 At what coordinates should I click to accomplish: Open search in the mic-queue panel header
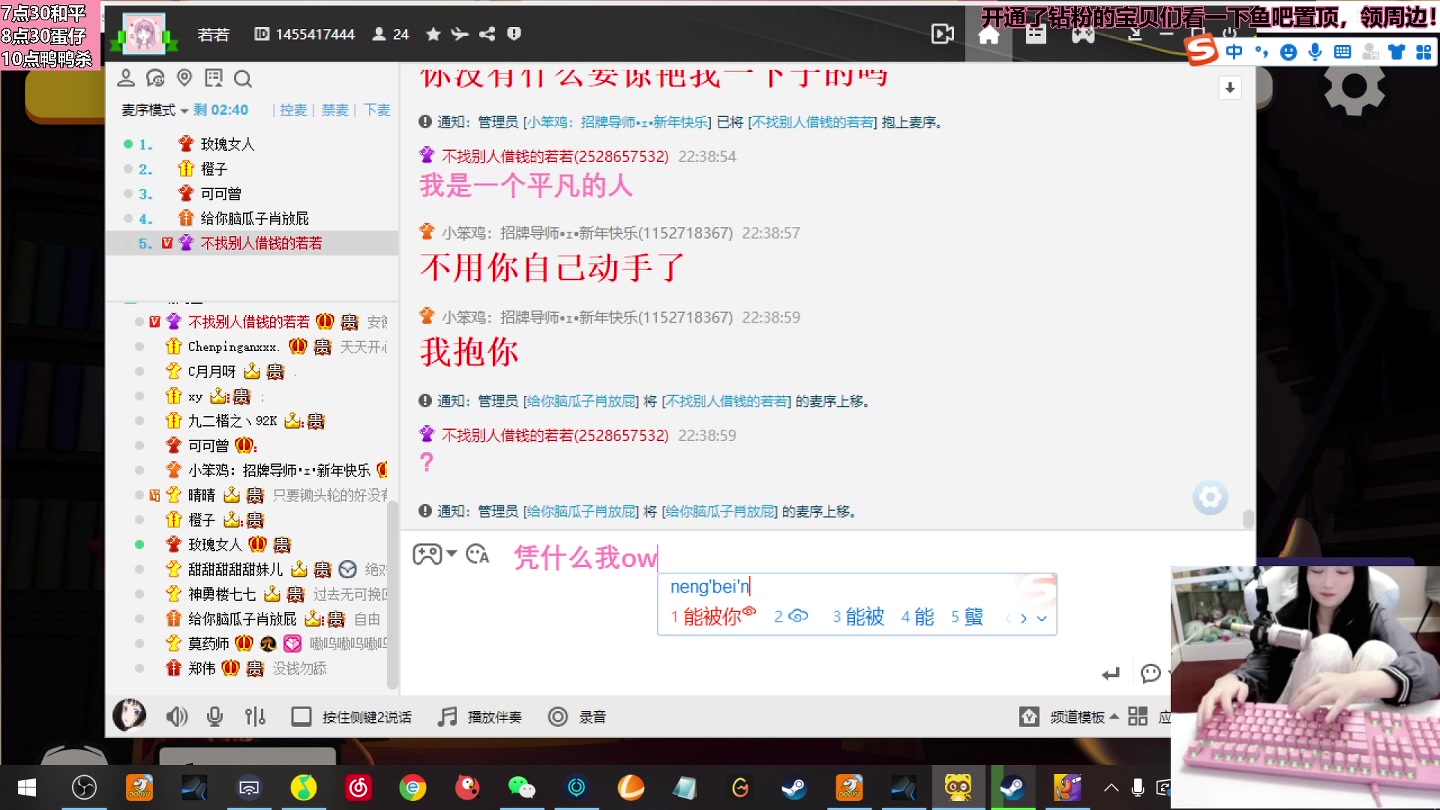point(243,78)
